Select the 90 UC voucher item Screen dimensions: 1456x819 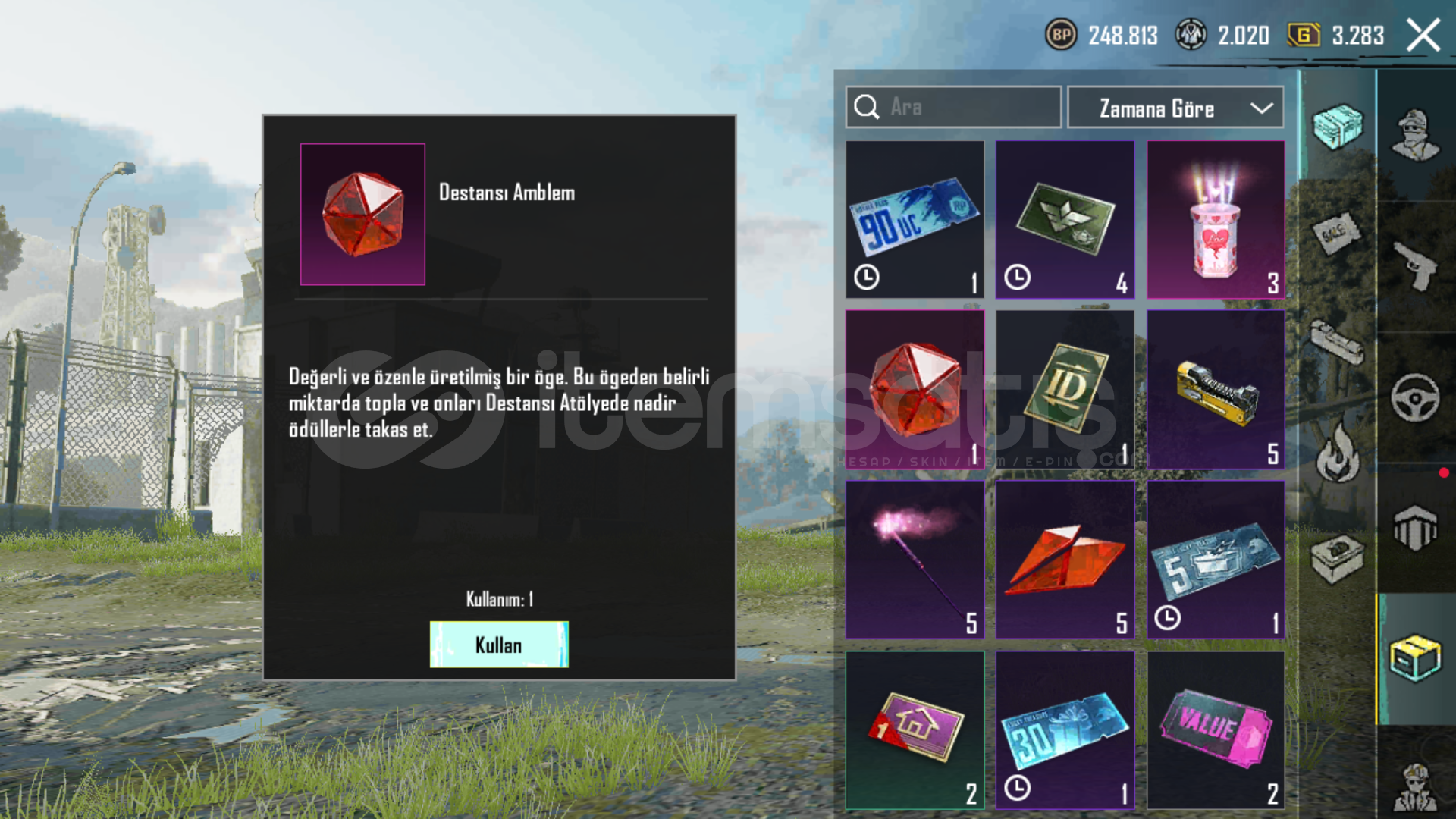[x=915, y=219]
